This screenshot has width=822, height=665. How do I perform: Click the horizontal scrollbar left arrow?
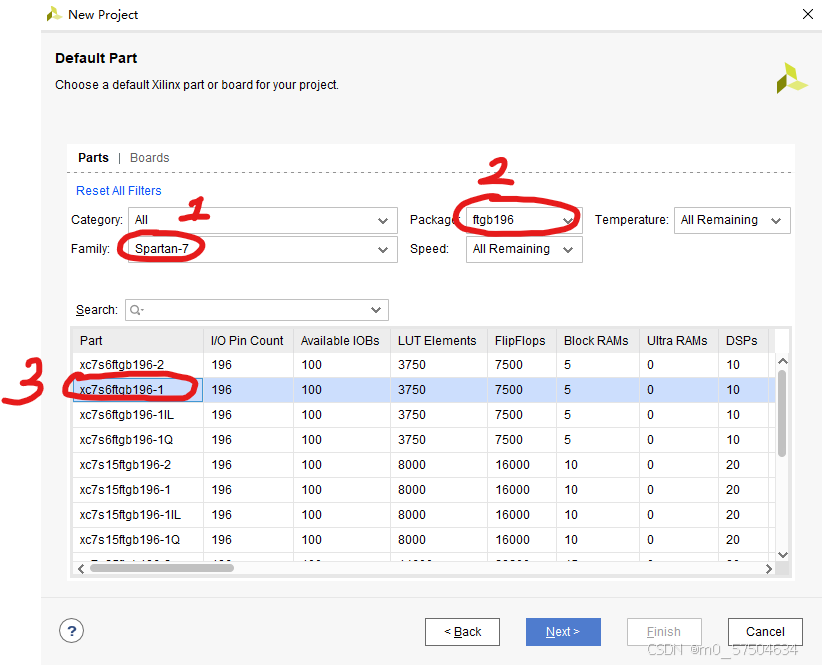81,569
